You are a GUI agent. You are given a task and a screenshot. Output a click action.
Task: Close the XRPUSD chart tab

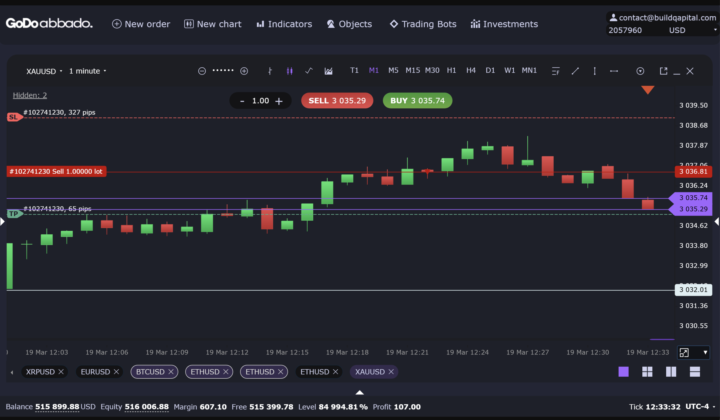click(x=61, y=372)
